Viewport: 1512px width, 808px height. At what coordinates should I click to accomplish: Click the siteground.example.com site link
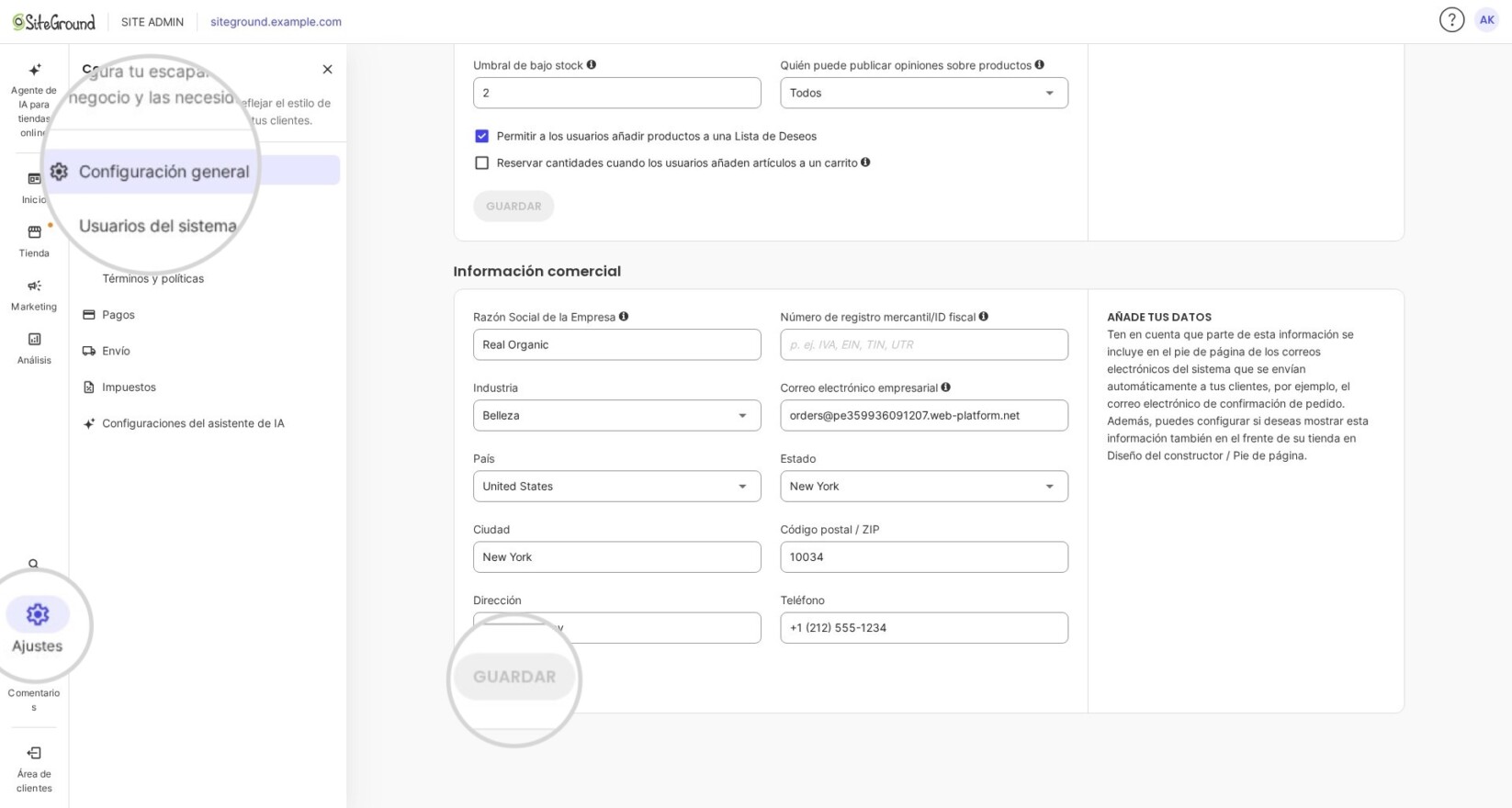276,22
